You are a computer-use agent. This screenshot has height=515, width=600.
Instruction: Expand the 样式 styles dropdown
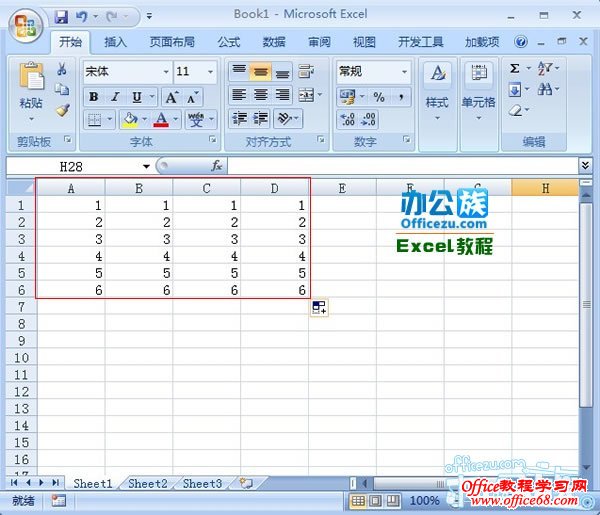coord(438,118)
